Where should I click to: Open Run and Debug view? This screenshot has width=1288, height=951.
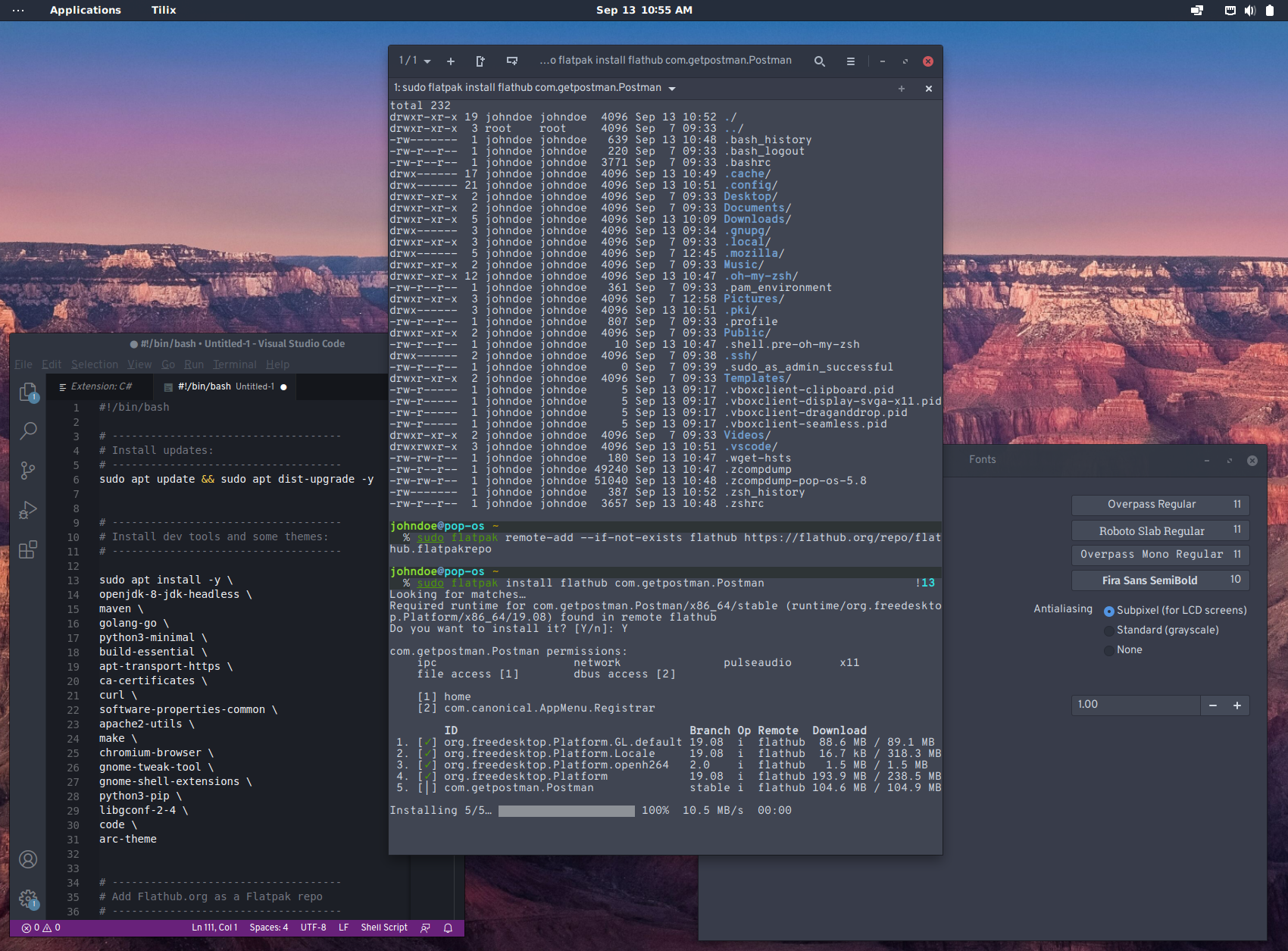coord(28,510)
